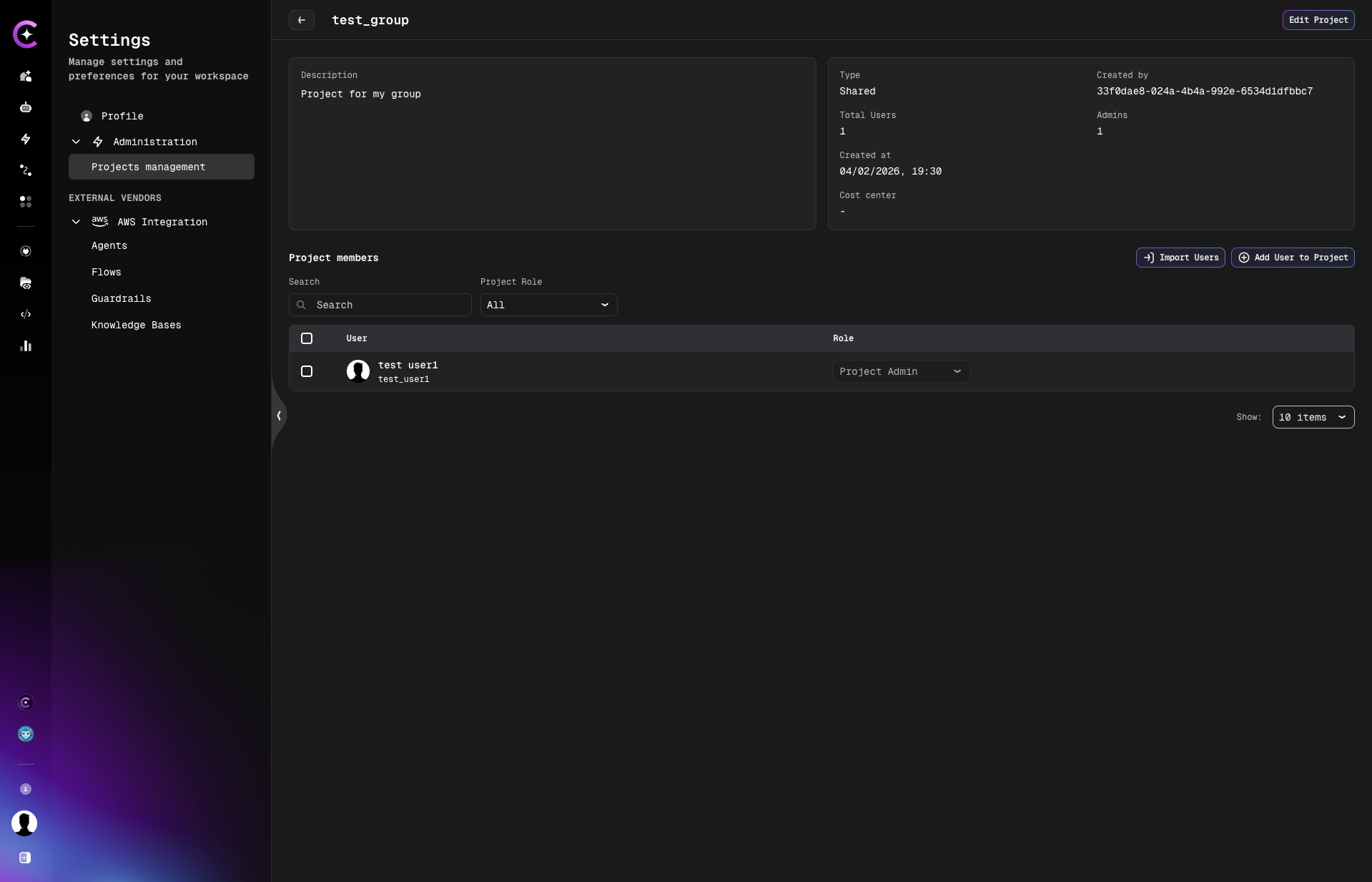Change the role dropdown showing Project Admin

[x=900, y=371]
